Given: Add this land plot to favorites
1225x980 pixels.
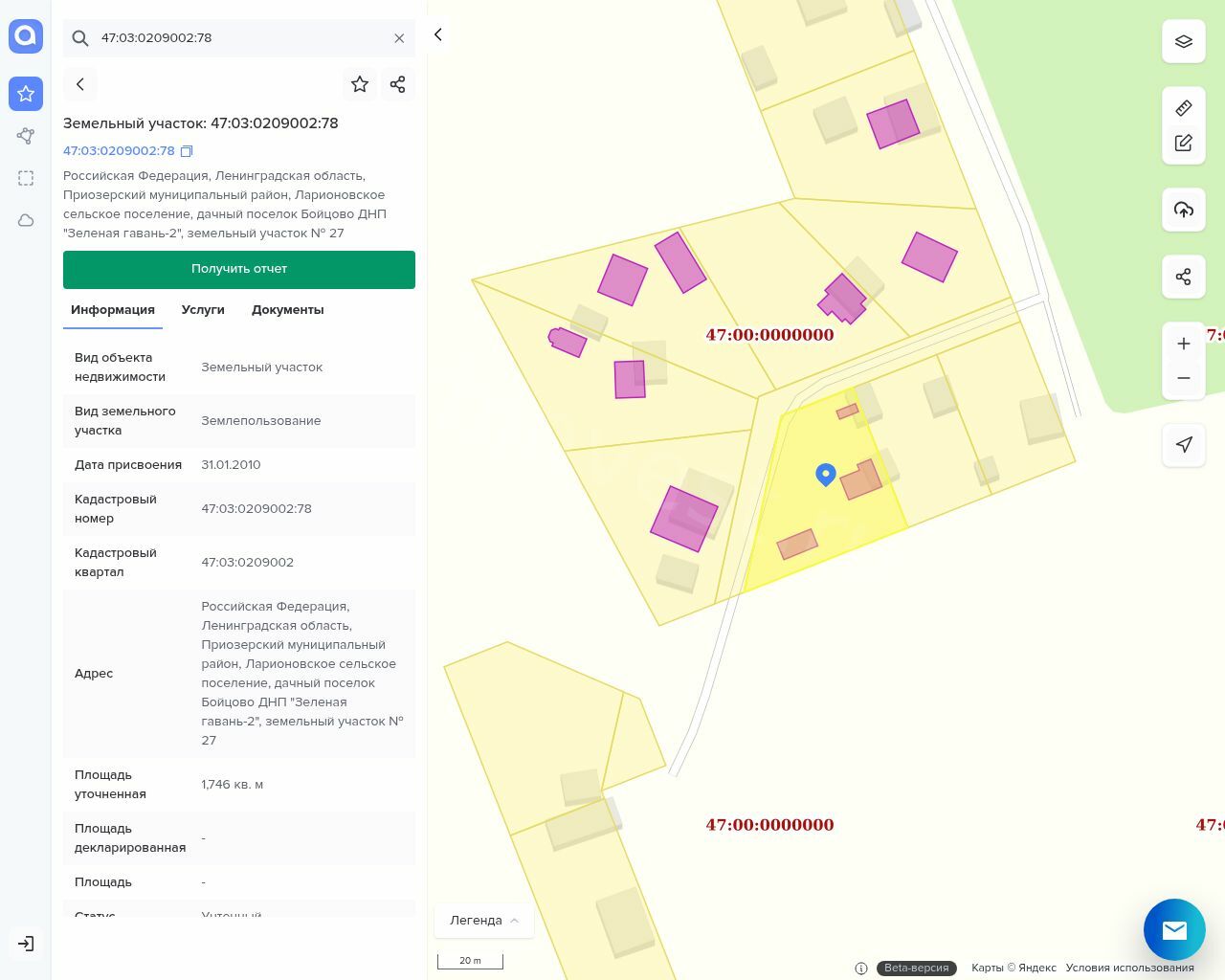Looking at the screenshot, I should coord(360,84).
